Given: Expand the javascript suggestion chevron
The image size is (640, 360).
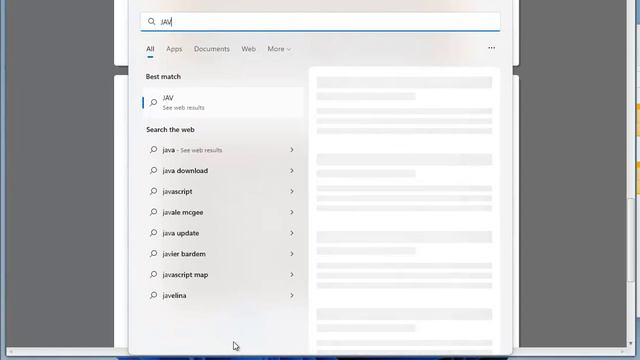Looking at the screenshot, I should click(292, 191).
